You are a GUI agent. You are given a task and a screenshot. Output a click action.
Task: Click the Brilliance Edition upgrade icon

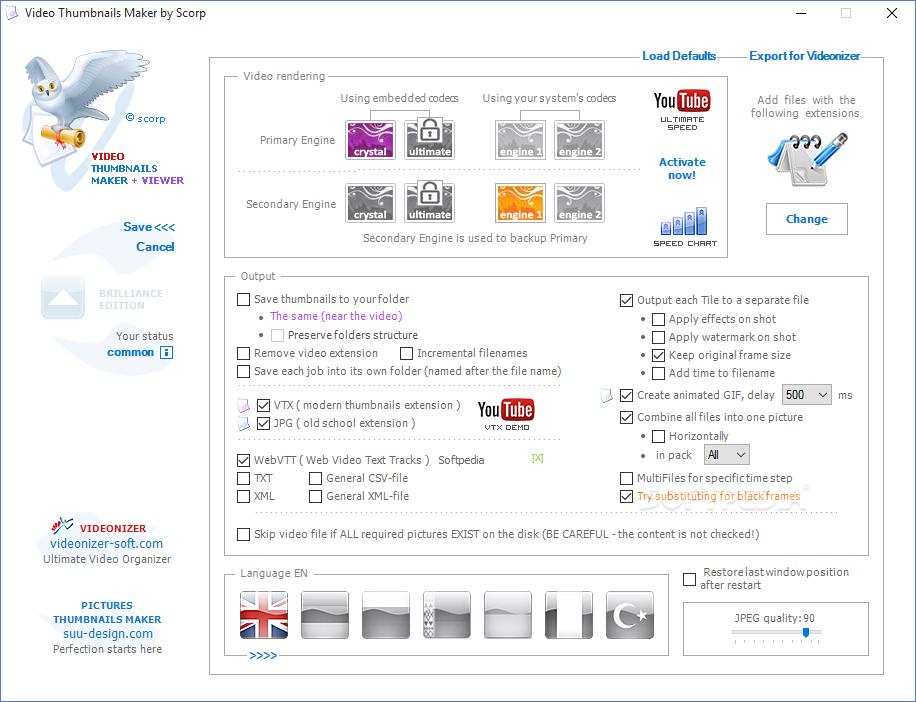(63, 298)
